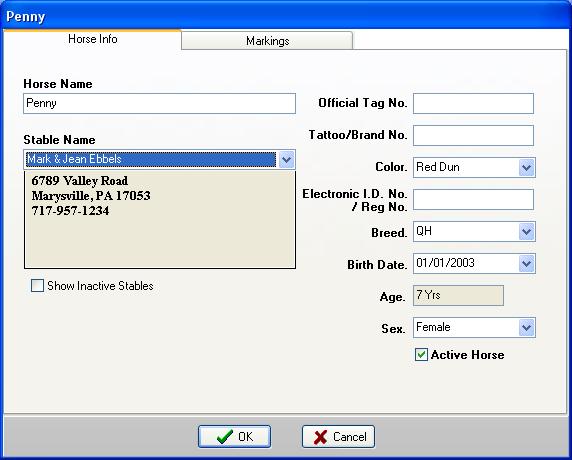The height and width of the screenshot is (460, 572).
Task: Expand the Sex dropdown showing Female
Action: (526, 328)
